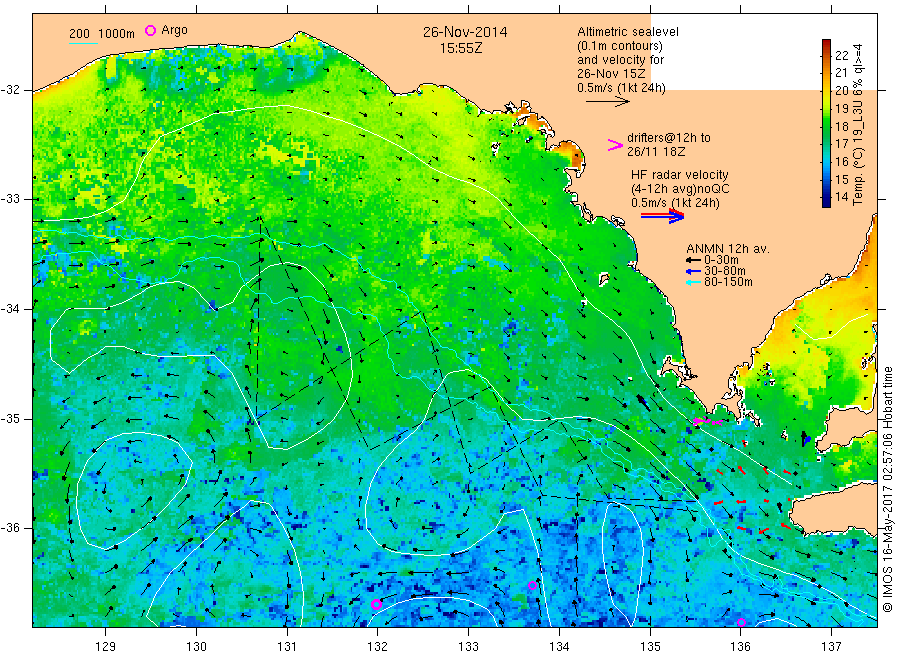This screenshot has width=900, height=660.
Task: Click the temperature color bar scale
Action: click(826, 123)
